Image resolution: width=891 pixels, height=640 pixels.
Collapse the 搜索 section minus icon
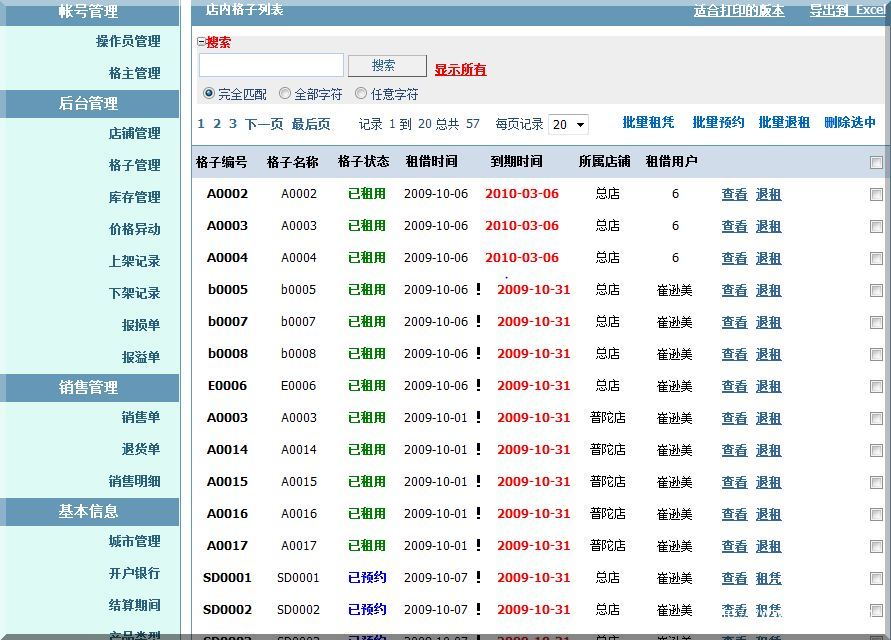click(x=201, y=43)
